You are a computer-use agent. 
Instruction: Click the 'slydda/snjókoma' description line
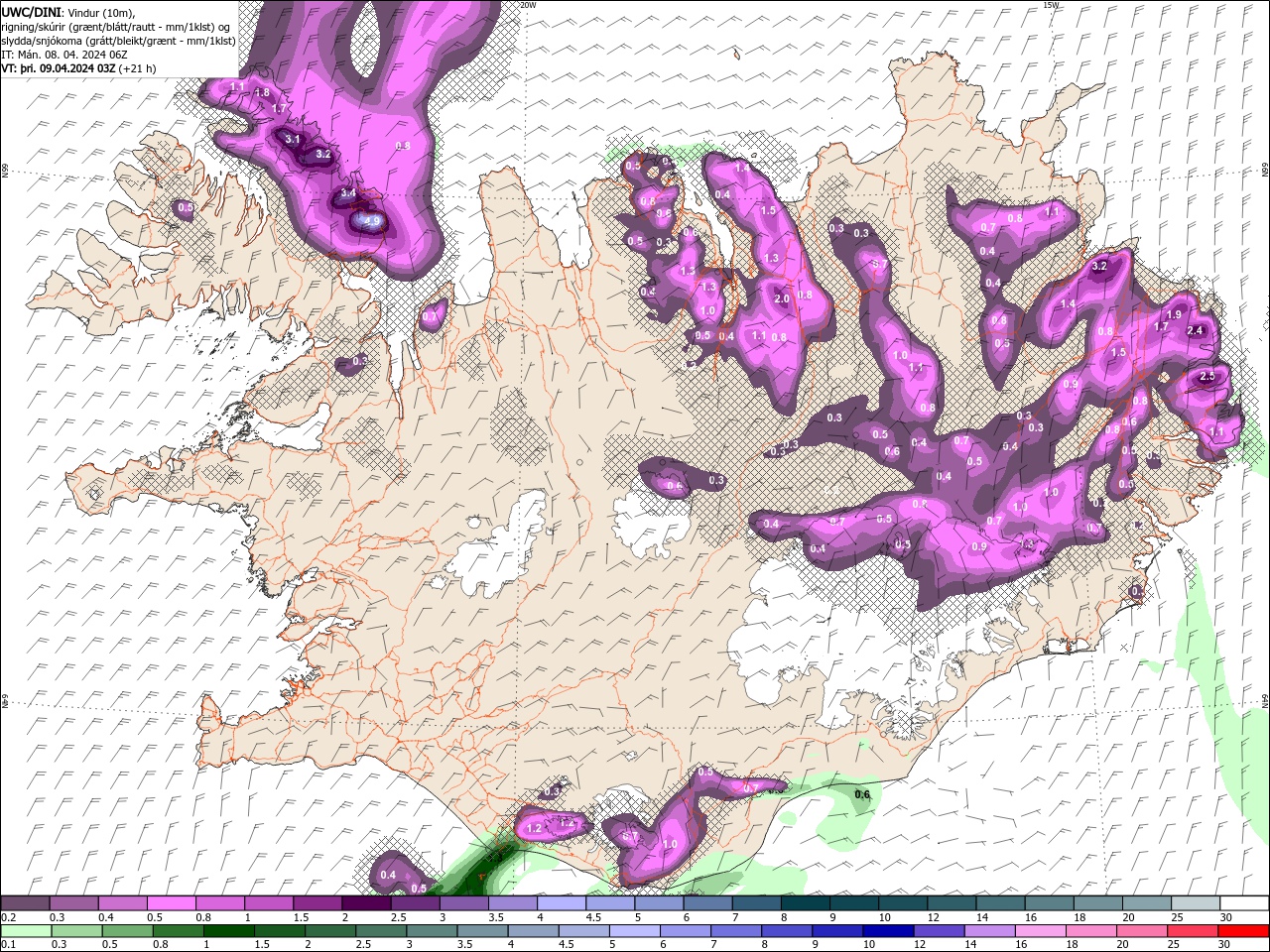[x=118, y=41]
